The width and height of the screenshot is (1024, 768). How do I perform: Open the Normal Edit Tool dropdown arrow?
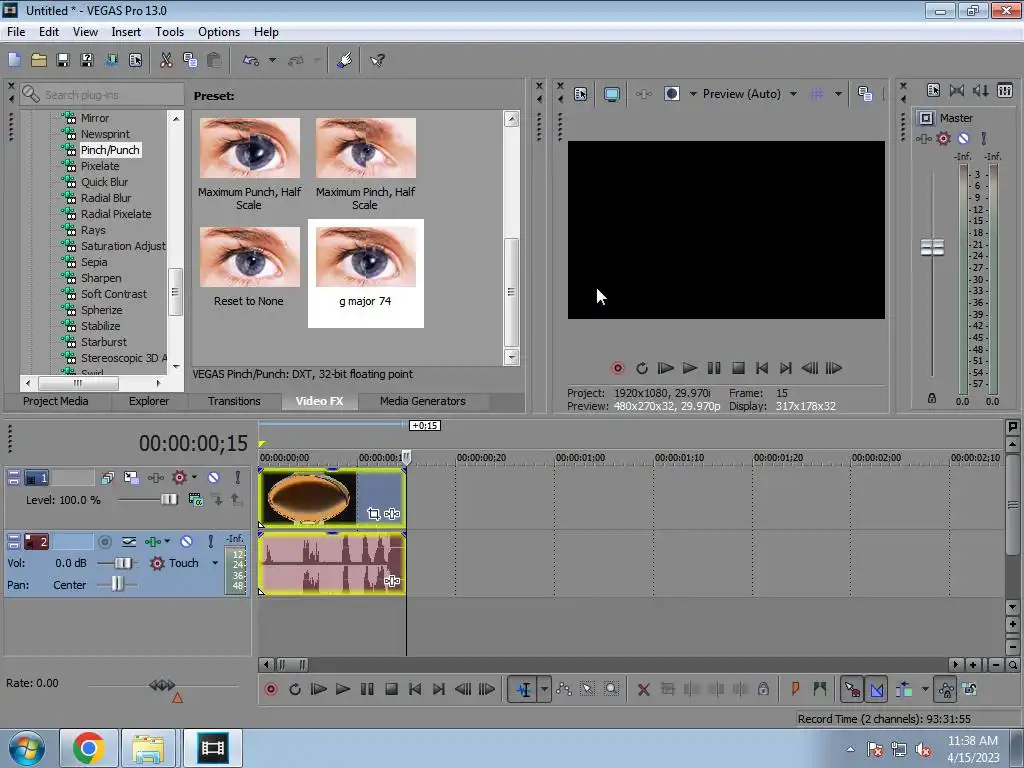(x=544, y=689)
